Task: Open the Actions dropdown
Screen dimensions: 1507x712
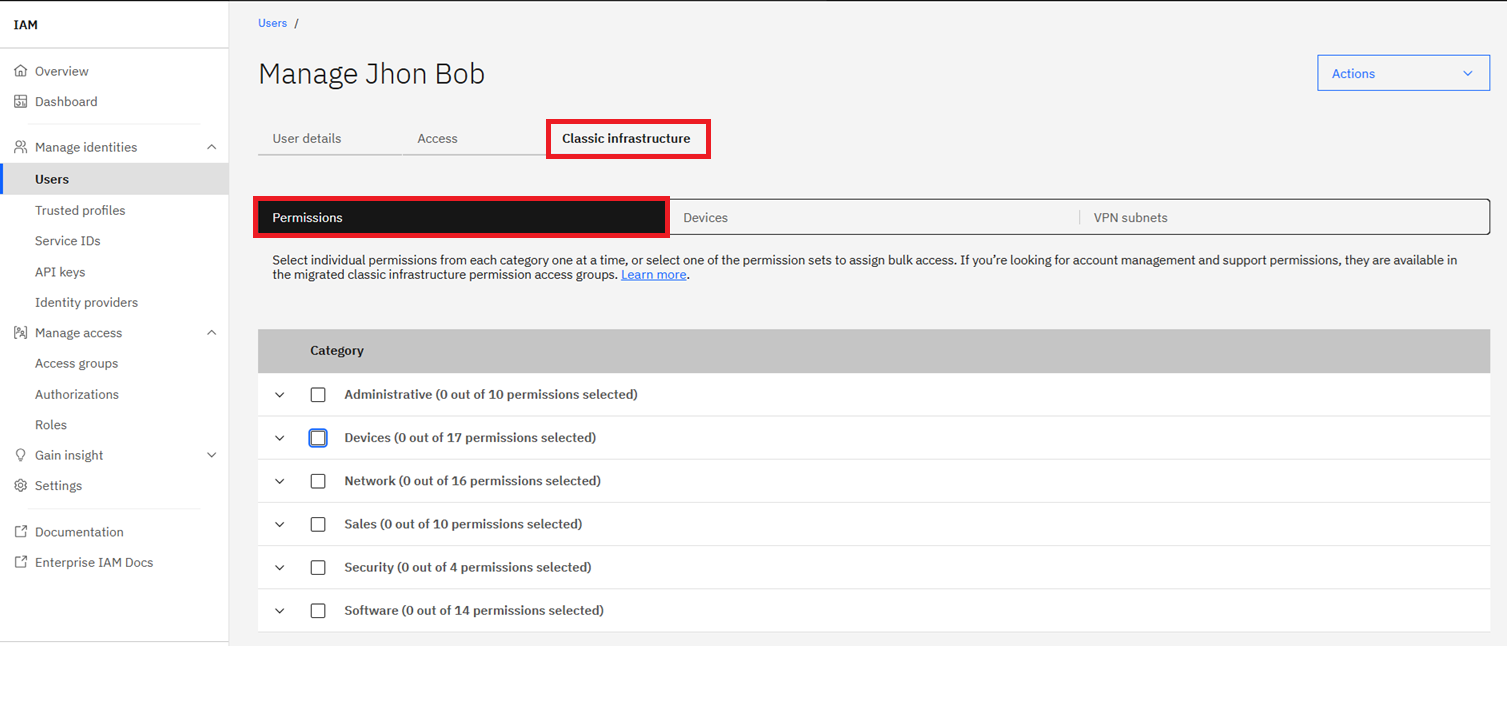Action: pyautogui.click(x=1403, y=73)
